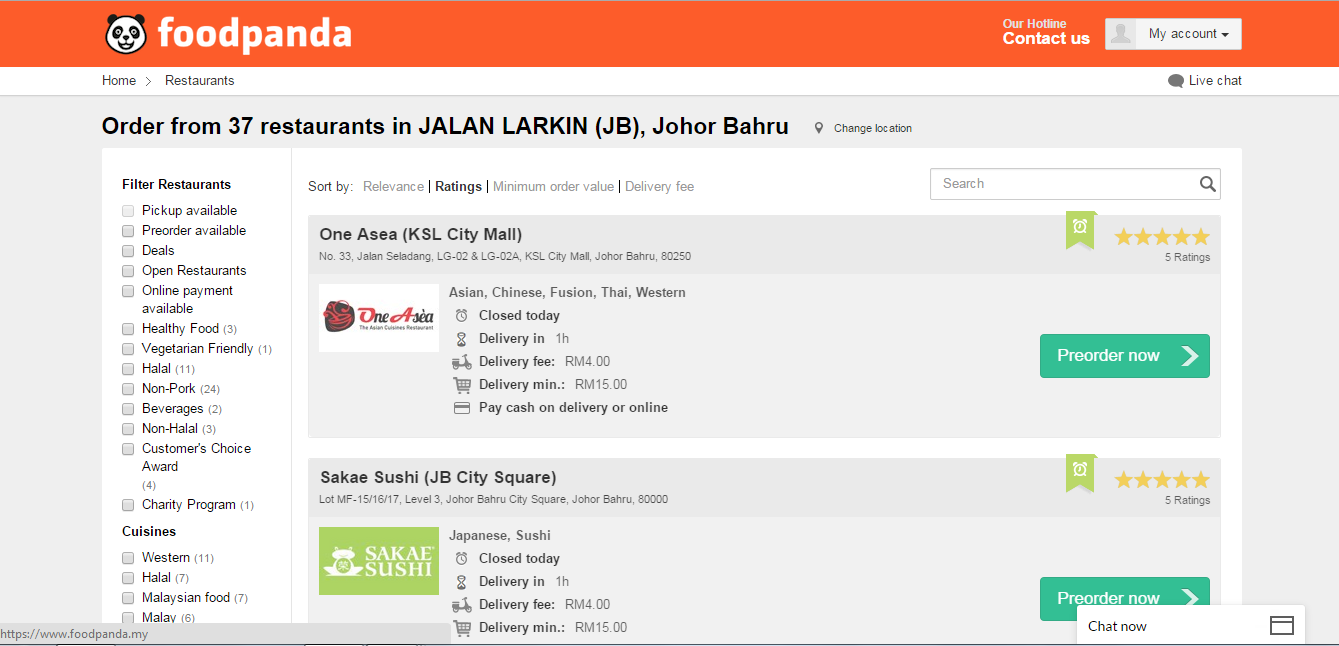Sort by Minimum order value
1339x646 pixels.
553,187
